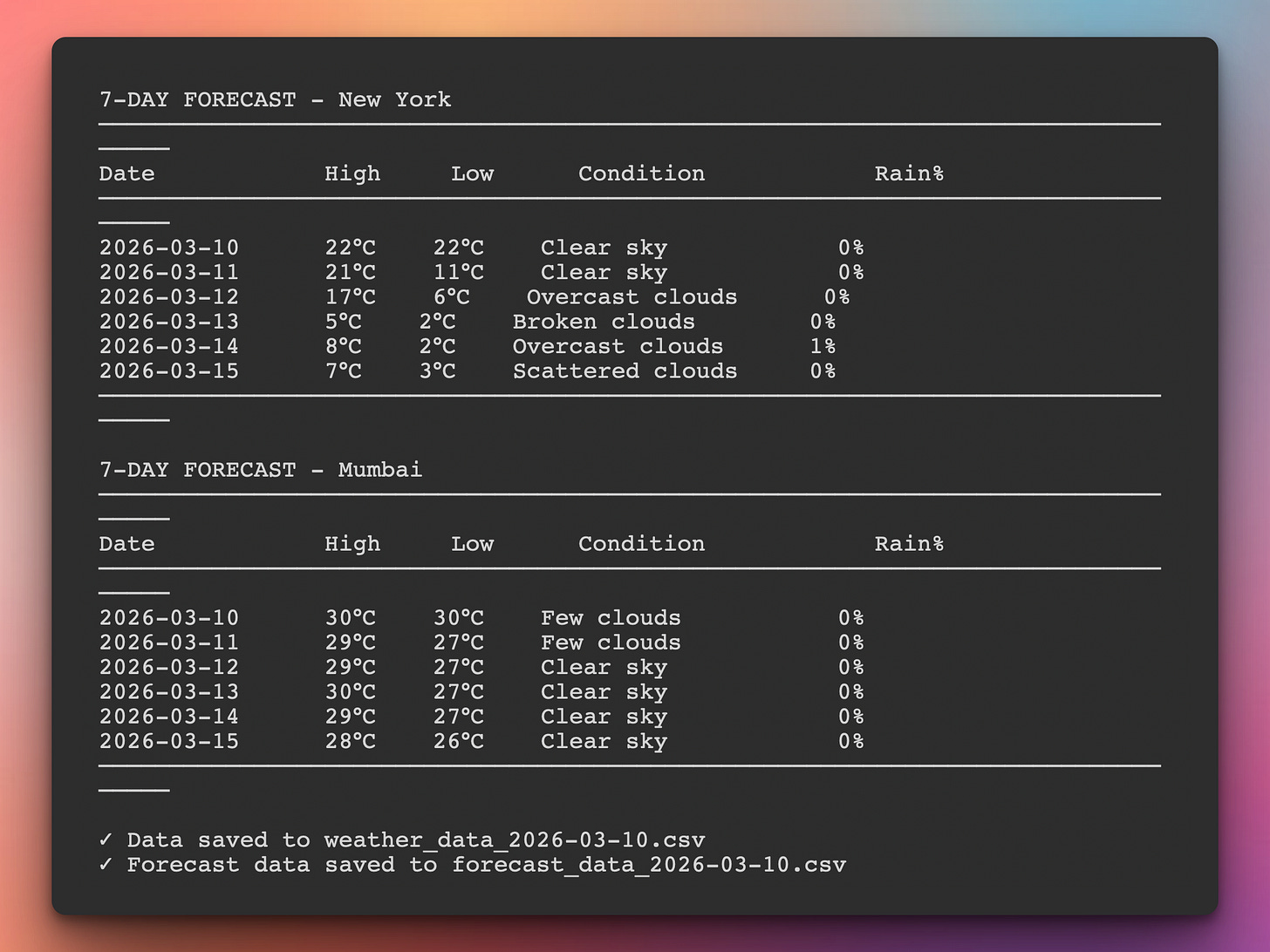Screen dimensions: 1270x952
Task: Click the 1% rain value
Action: (x=823, y=346)
